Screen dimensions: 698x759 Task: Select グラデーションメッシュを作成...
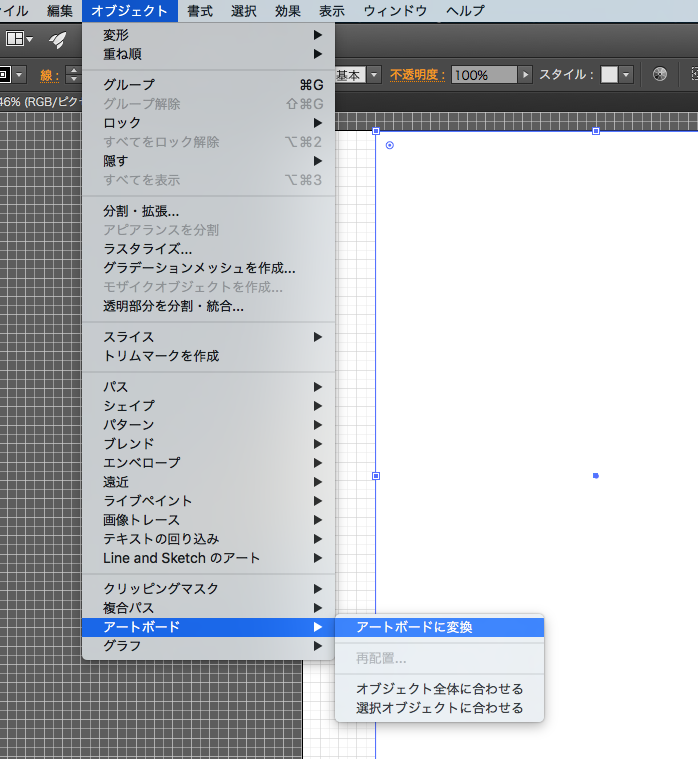tap(209, 268)
